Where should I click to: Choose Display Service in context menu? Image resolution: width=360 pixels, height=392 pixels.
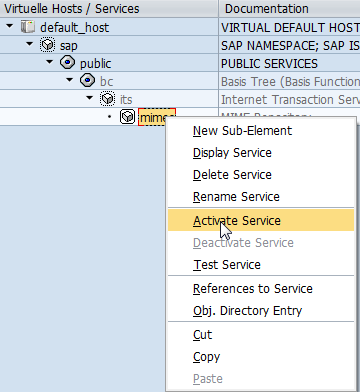tap(261, 153)
